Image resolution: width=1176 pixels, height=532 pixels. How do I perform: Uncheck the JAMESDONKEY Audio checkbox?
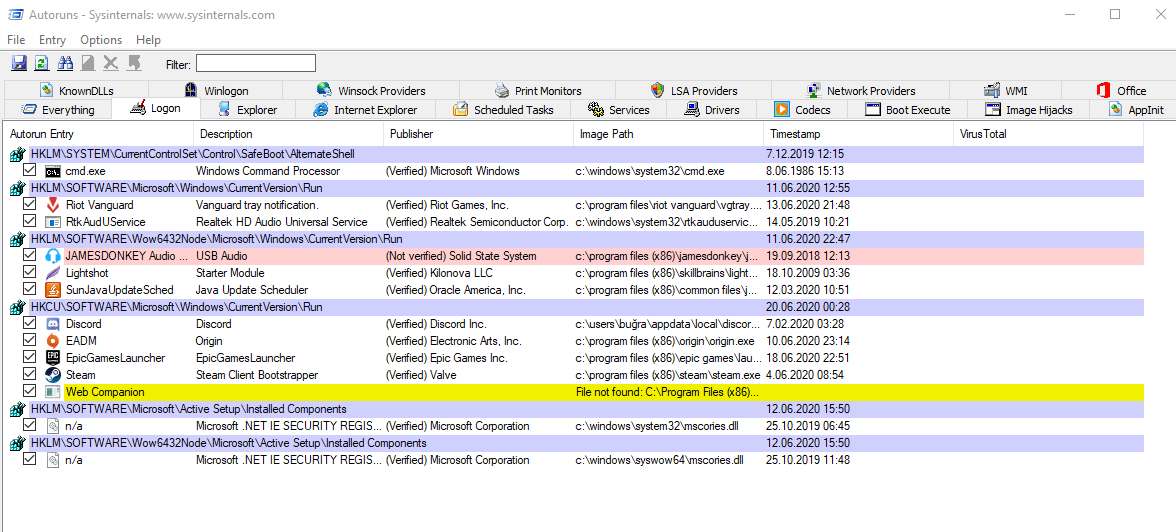pos(30,255)
